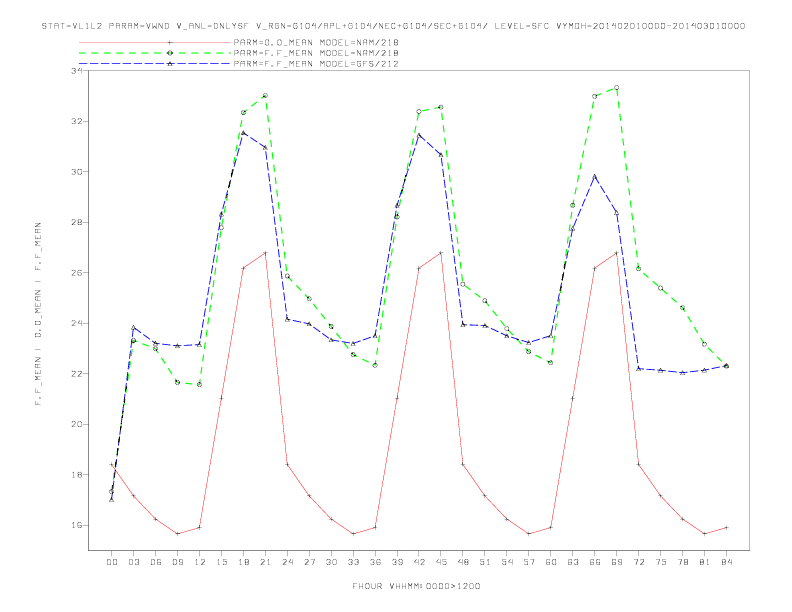Viewport: 792px width, 612px height.
Task: Click x-axis tick label 27
Action: point(309,562)
